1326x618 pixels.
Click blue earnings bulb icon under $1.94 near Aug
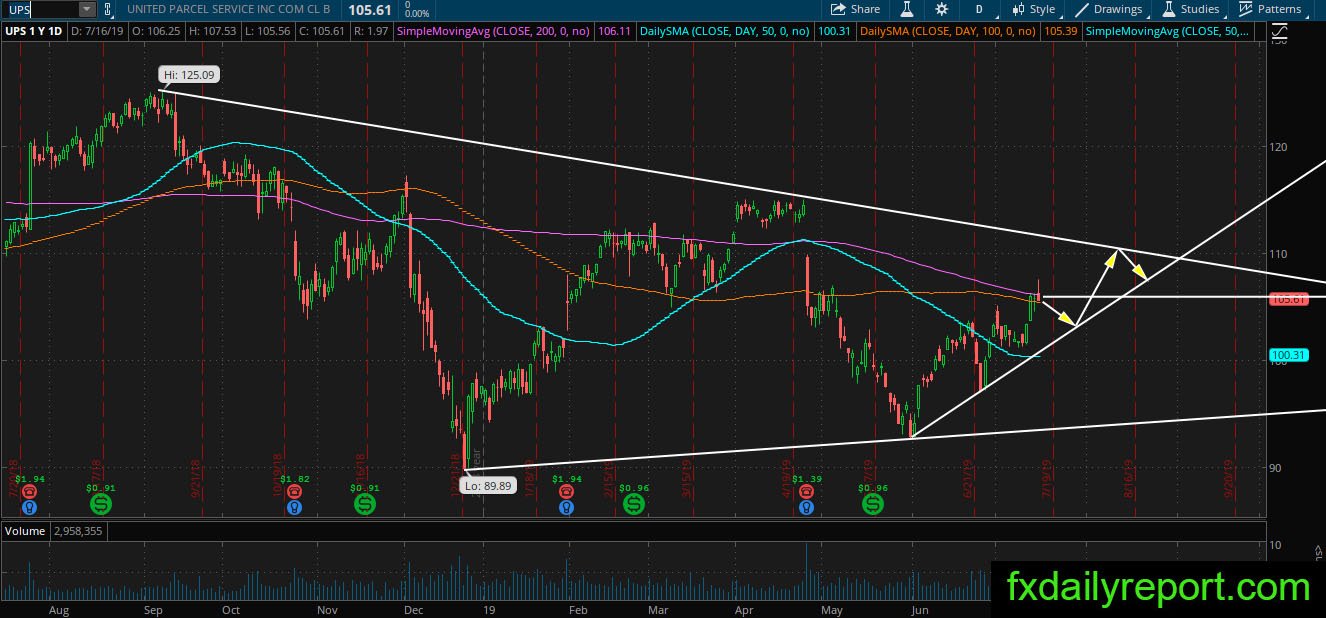point(29,507)
